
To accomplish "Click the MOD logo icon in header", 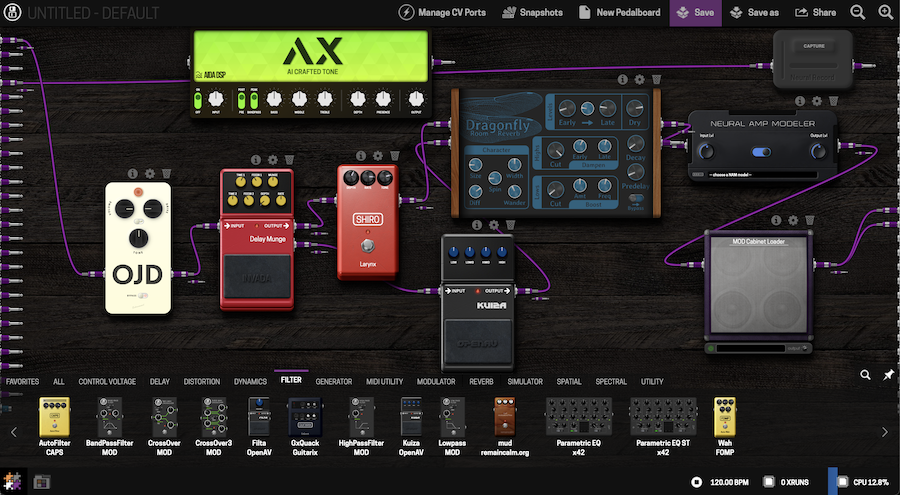I will point(12,12).
